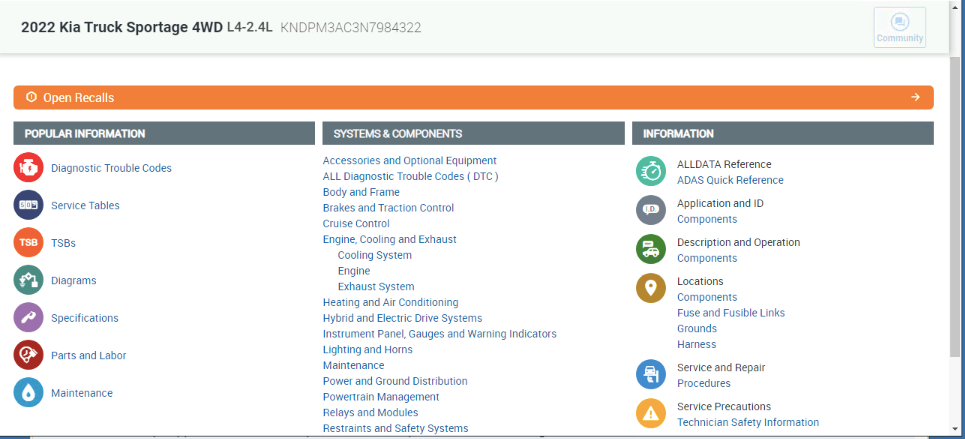The image size is (965, 439).
Task: Click the vertical scrollbar on the right
Action: [956, 200]
